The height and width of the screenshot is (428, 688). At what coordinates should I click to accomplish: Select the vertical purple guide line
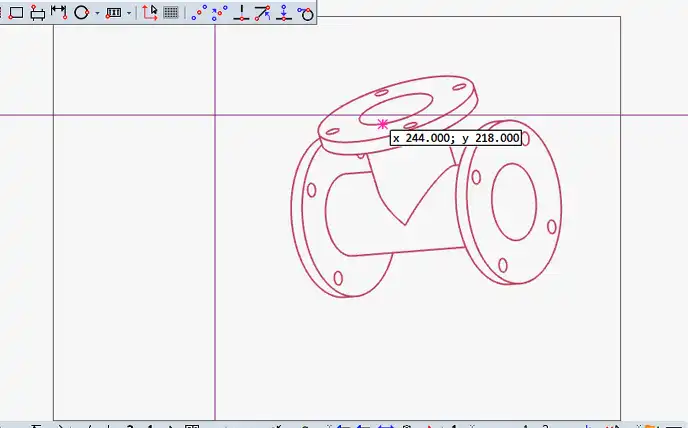[x=215, y=300]
